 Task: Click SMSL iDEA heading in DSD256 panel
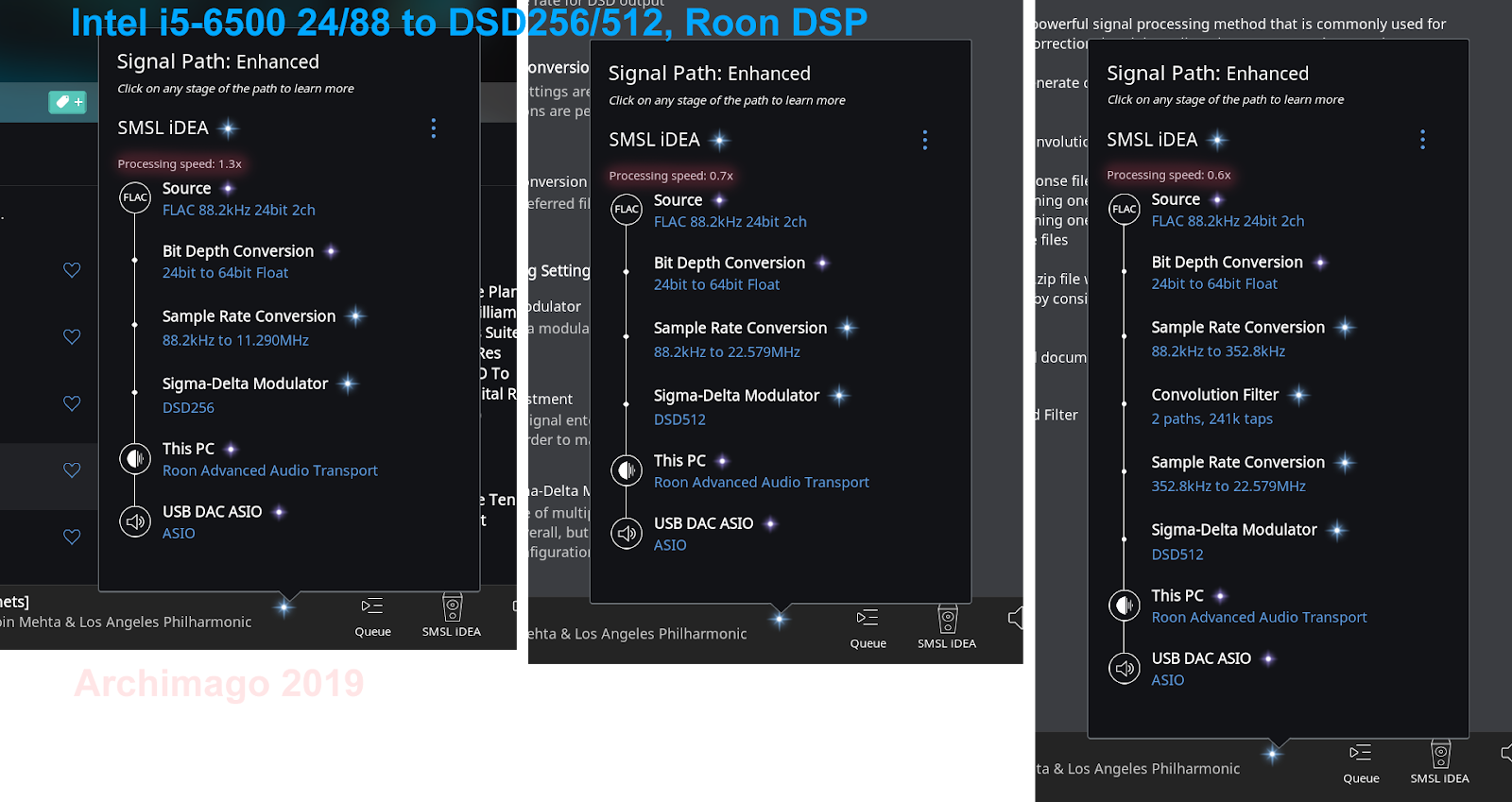tap(163, 128)
